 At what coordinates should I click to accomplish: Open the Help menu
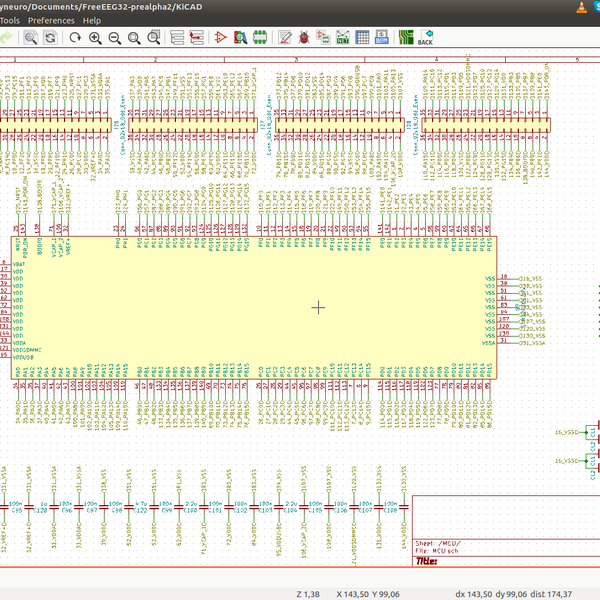91,20
